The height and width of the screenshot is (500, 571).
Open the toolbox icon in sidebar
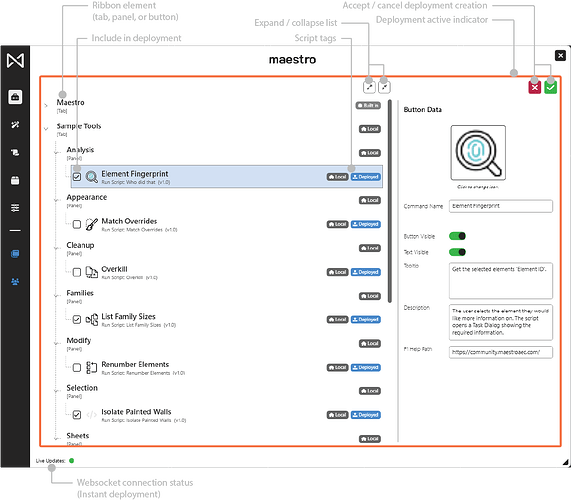(15, 97)
